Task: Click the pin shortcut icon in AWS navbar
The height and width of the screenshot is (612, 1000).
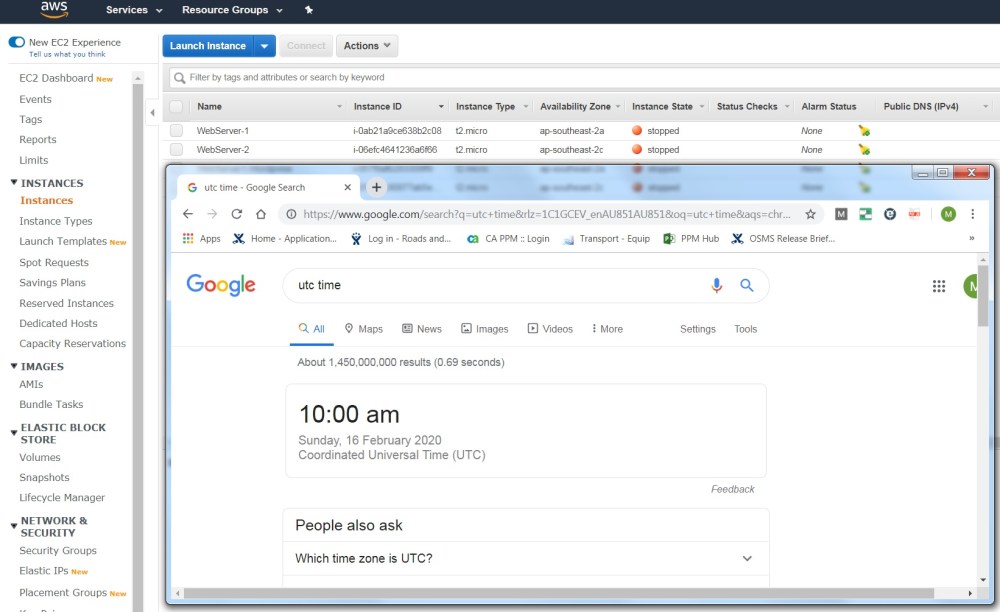Action: coord(309,10)
